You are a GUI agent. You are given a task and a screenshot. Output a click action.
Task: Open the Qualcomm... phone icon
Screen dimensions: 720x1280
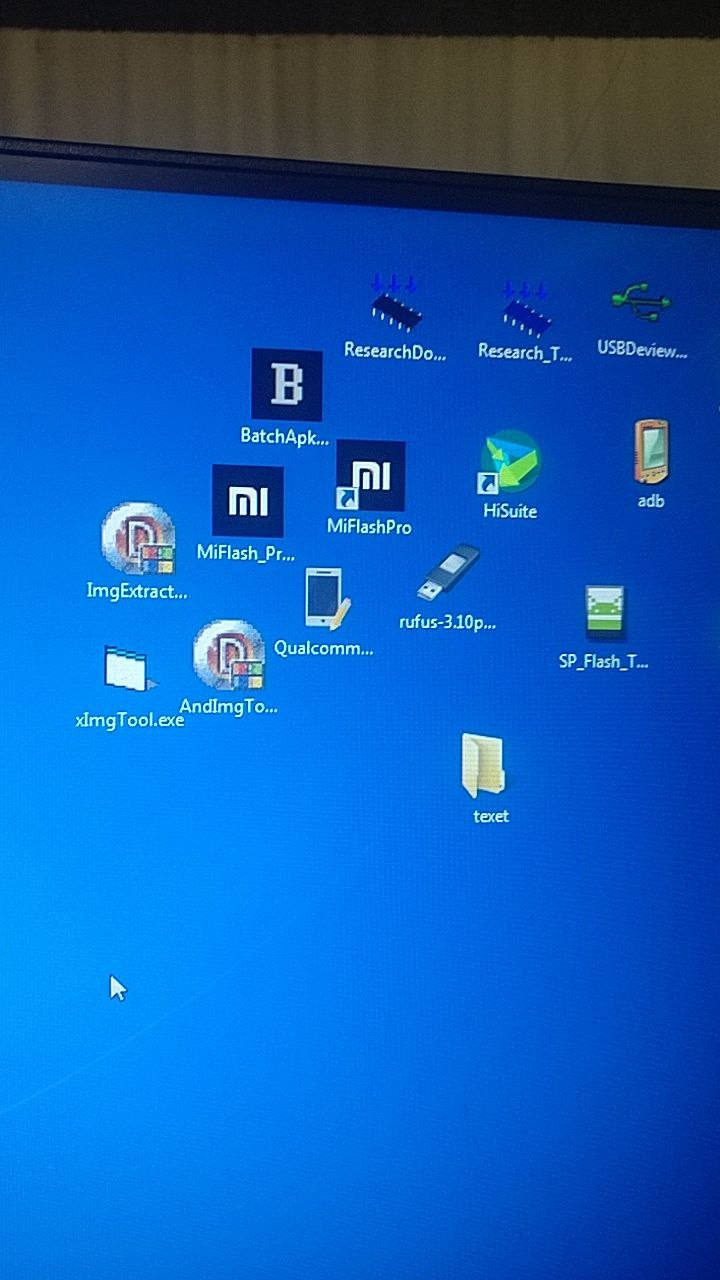327,600
